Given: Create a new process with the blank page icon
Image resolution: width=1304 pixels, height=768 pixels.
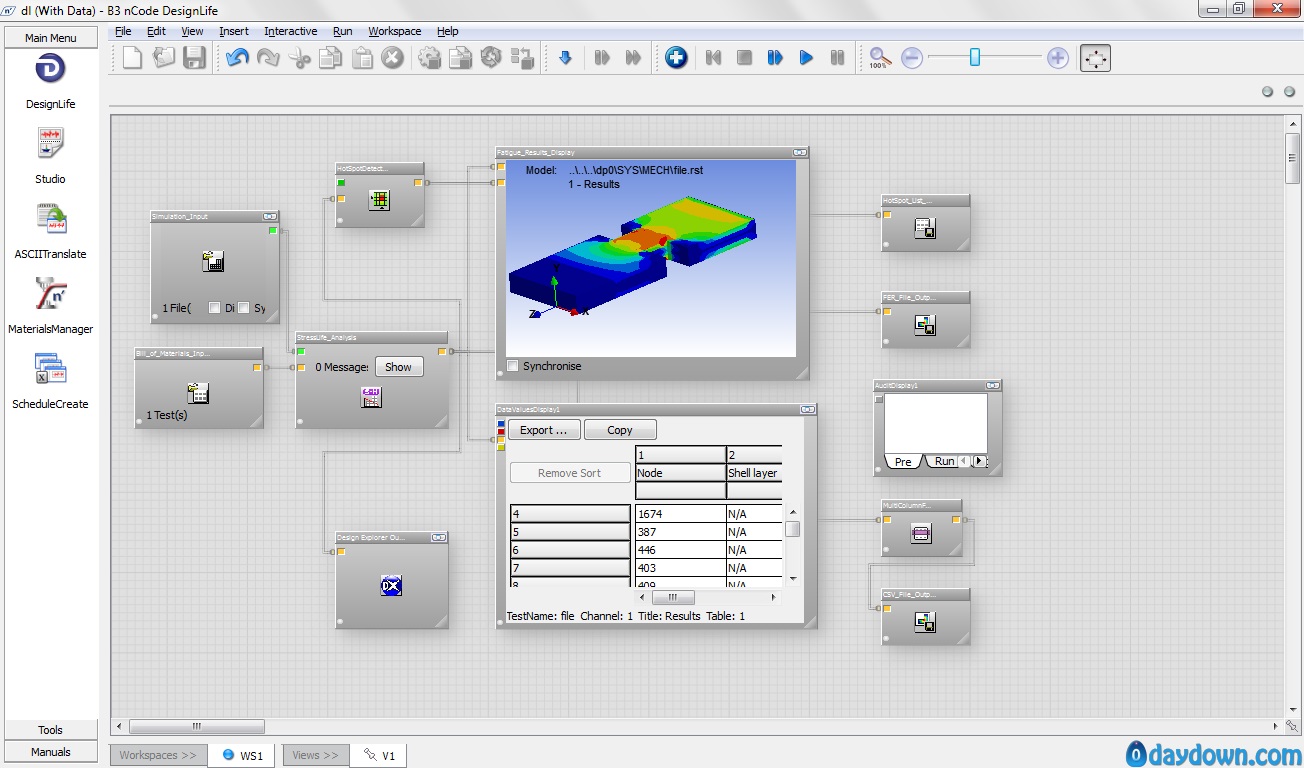Looking at the screenshot, I should [133, 58].
